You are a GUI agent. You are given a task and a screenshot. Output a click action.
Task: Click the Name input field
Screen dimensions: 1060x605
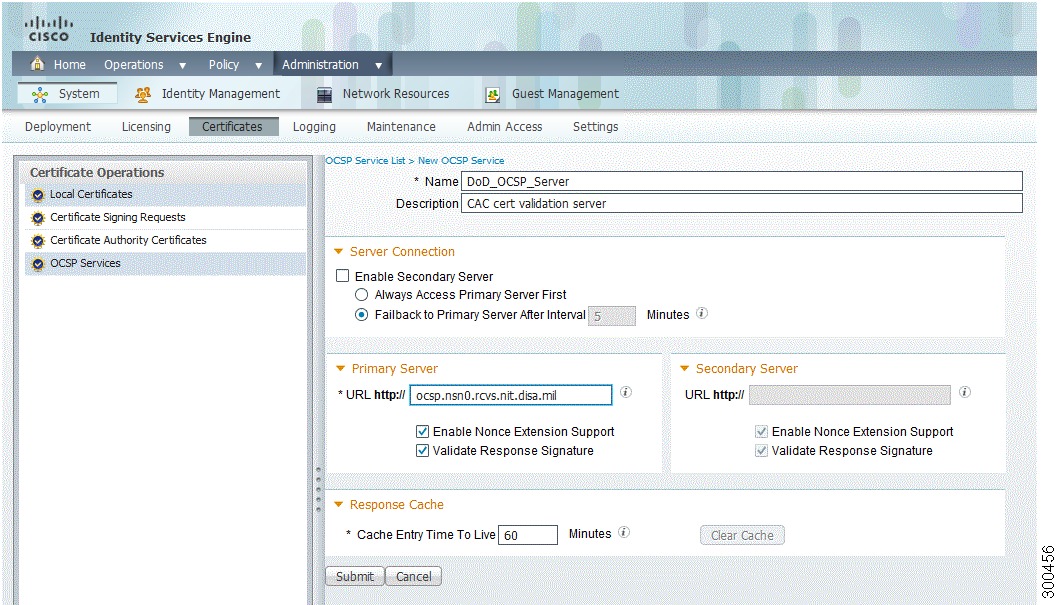click(x=742, y=181)
